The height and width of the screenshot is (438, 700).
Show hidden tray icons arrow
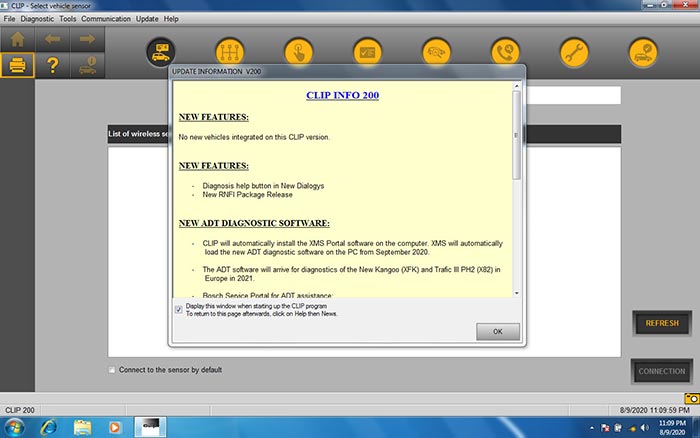coord(592,428)
